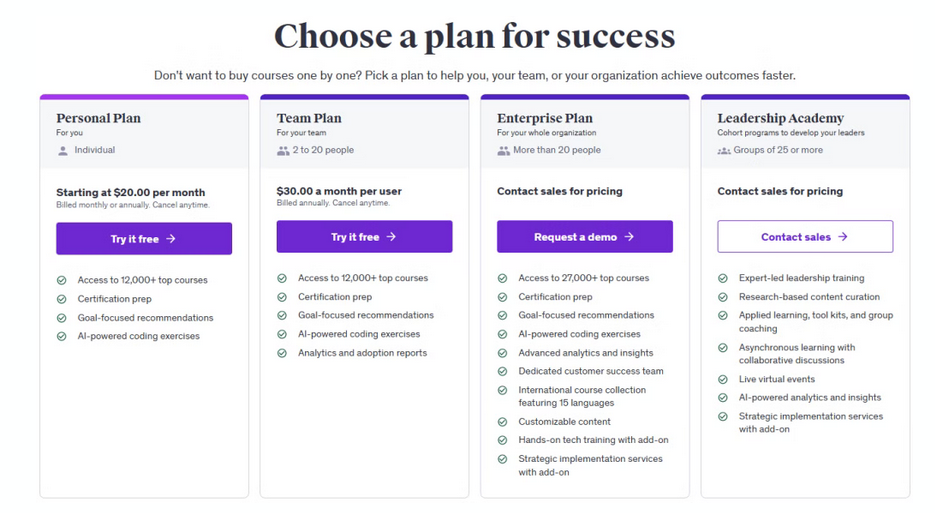Click the checkmark beside Live virtual events
Image resolution: width=935 pixels, height=513 pixels.
click(723, 380)
